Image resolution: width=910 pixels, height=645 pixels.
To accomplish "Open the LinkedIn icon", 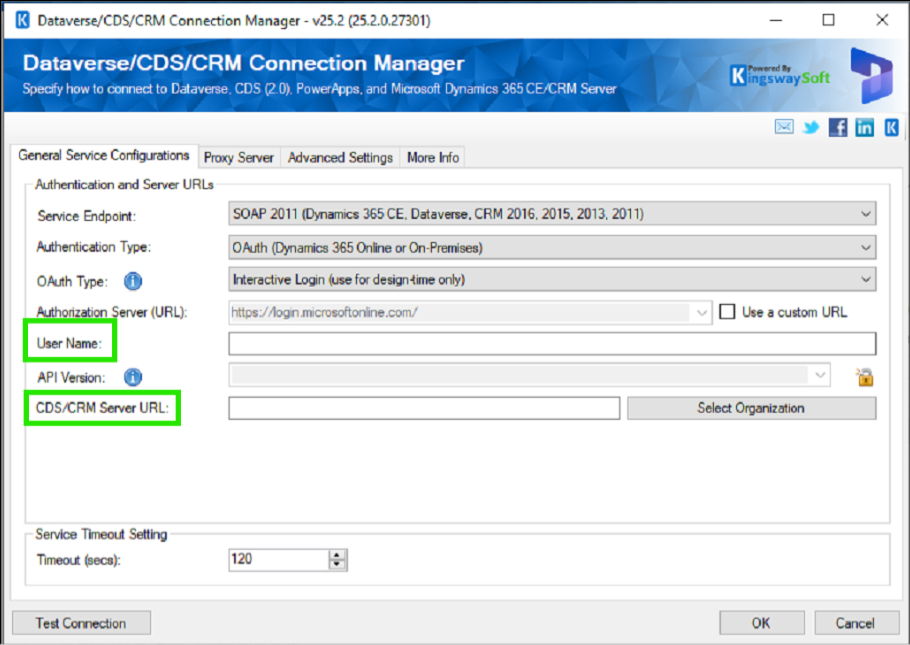I will tap(864, 127).
